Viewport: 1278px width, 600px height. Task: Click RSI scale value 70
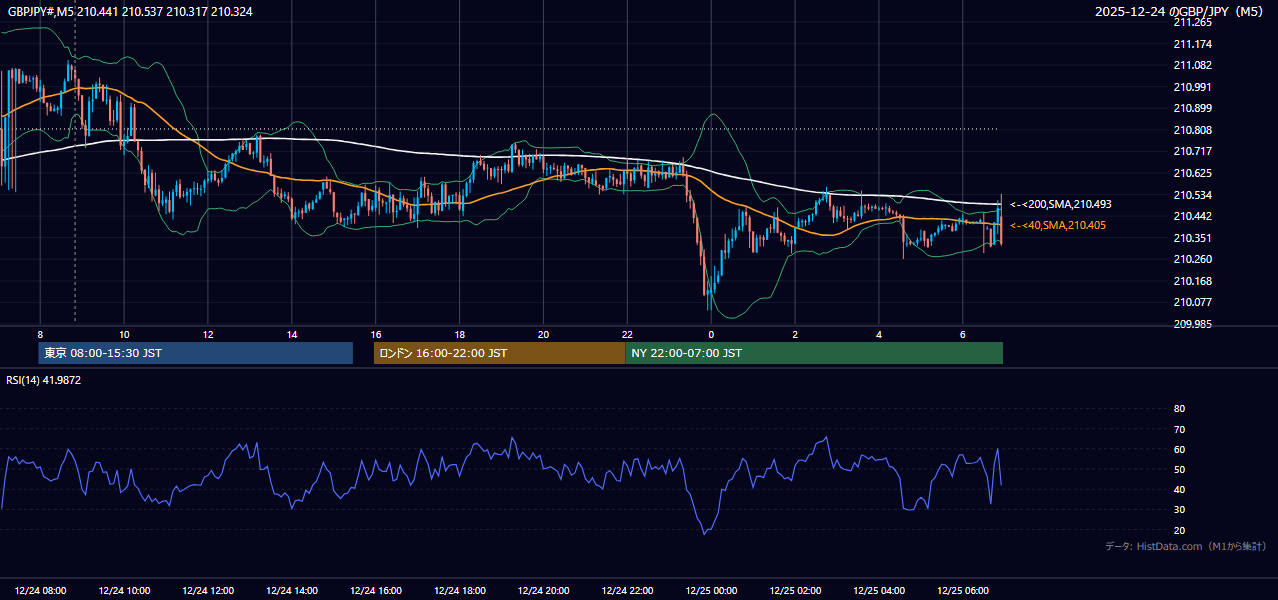(1179, 429)
